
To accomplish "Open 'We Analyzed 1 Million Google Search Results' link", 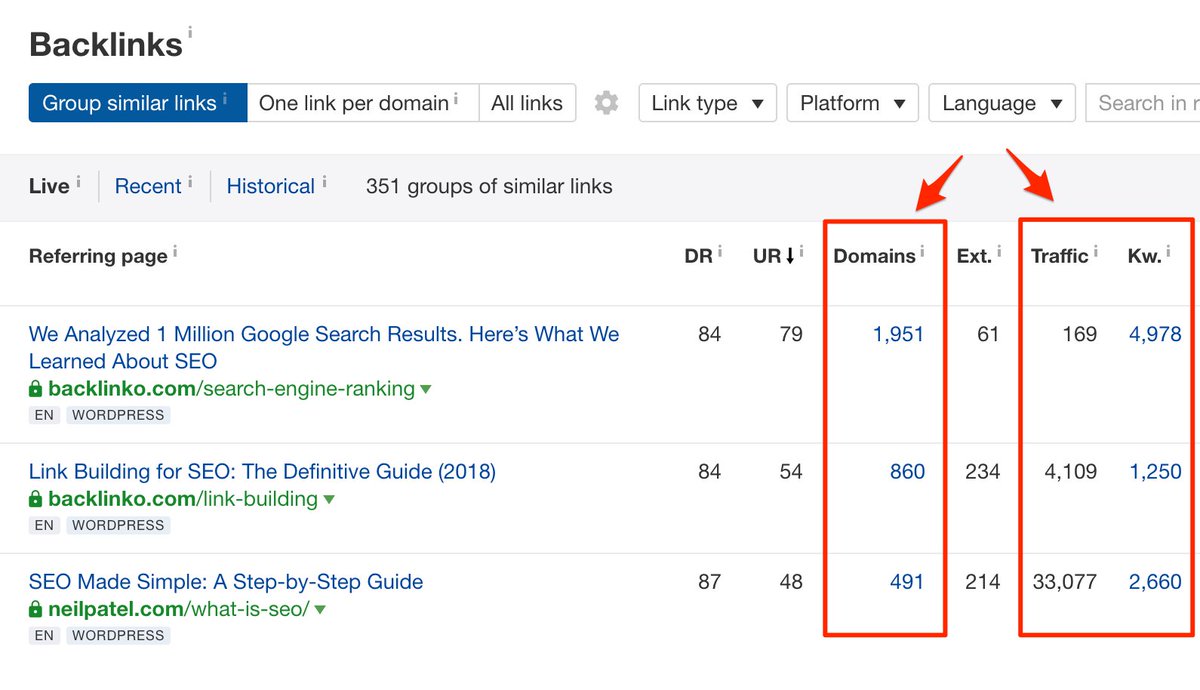I will coord(324,347).
